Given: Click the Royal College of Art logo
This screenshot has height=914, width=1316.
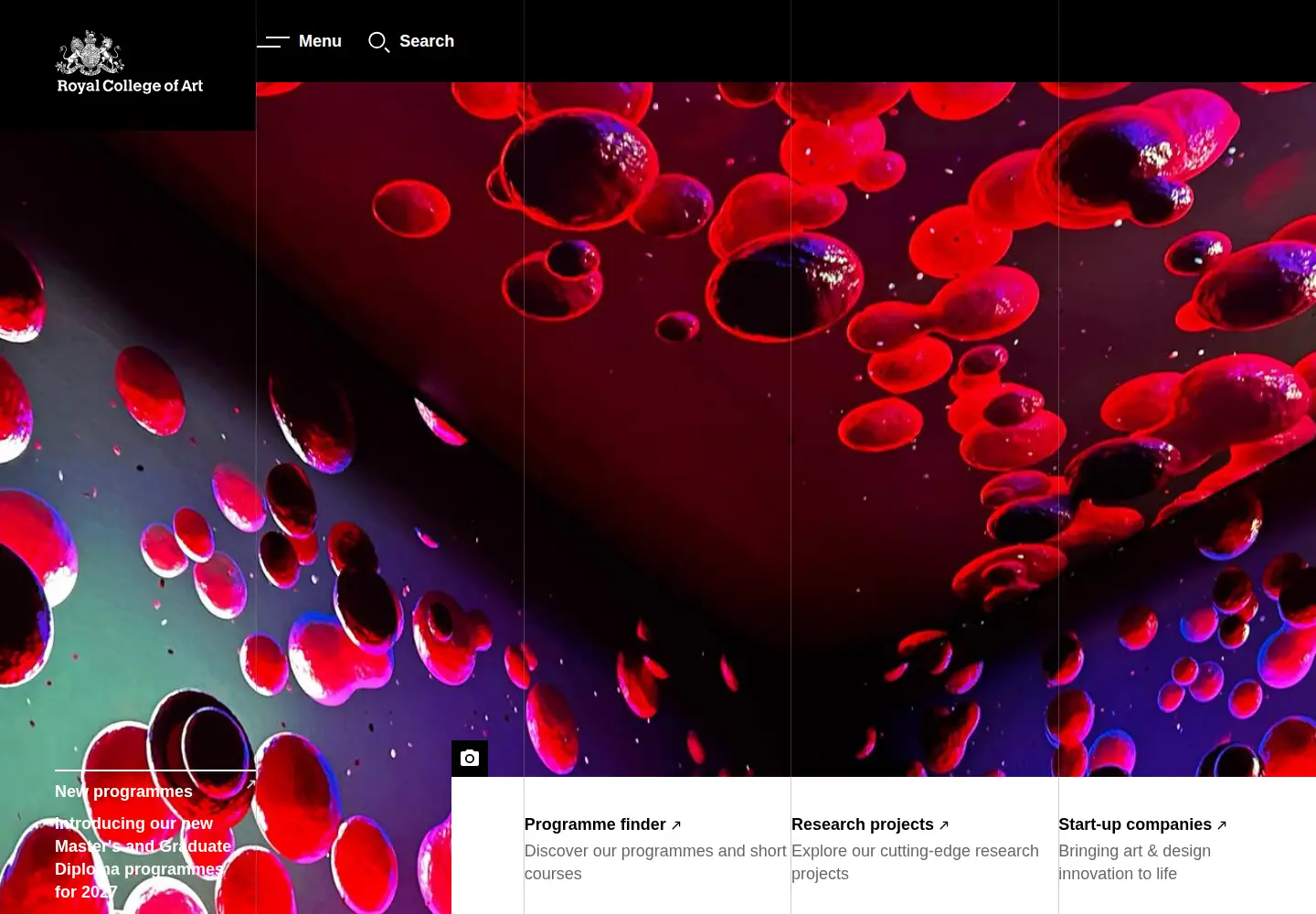Looking at the screenshot, I should click(x=129, y=62).
